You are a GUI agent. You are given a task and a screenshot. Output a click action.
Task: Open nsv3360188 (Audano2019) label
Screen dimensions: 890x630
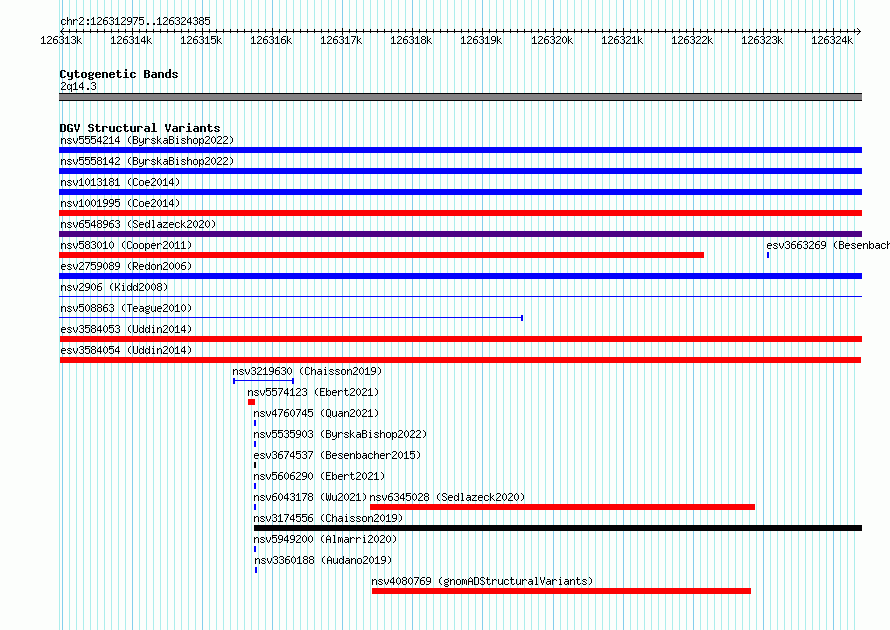coord(323,560)
